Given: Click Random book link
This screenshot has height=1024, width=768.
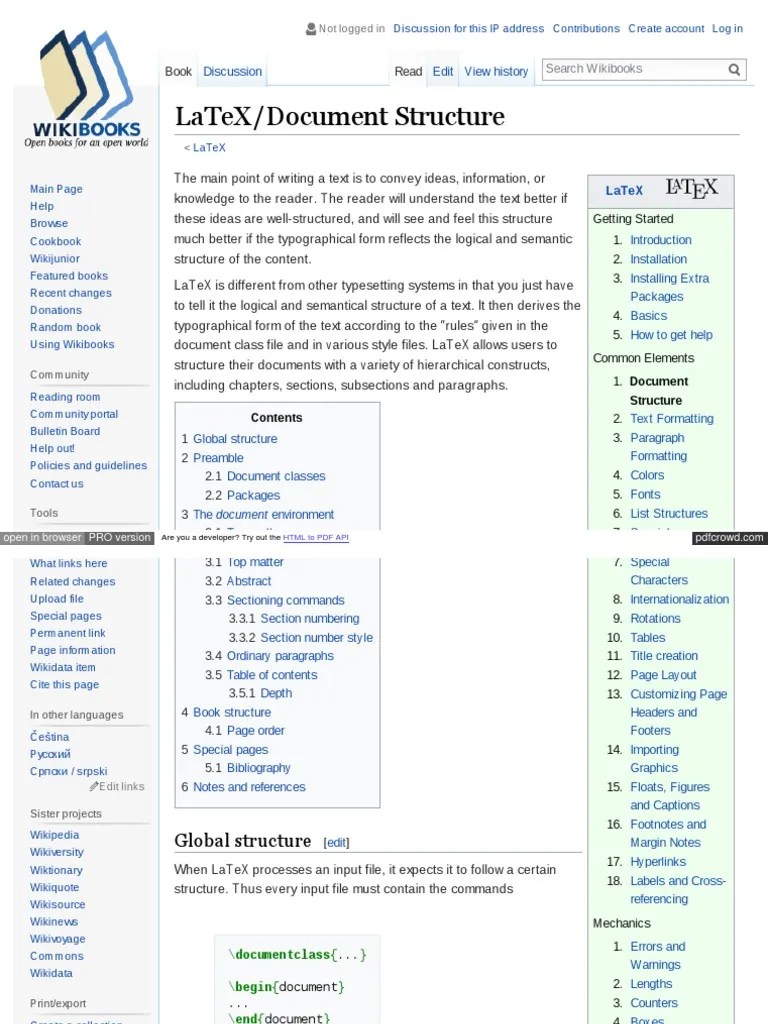Looking at the screenshot, I should (x=65, y=327).
